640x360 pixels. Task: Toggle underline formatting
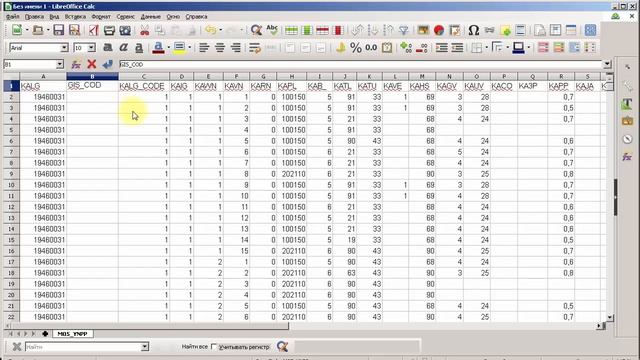point(139,48)
